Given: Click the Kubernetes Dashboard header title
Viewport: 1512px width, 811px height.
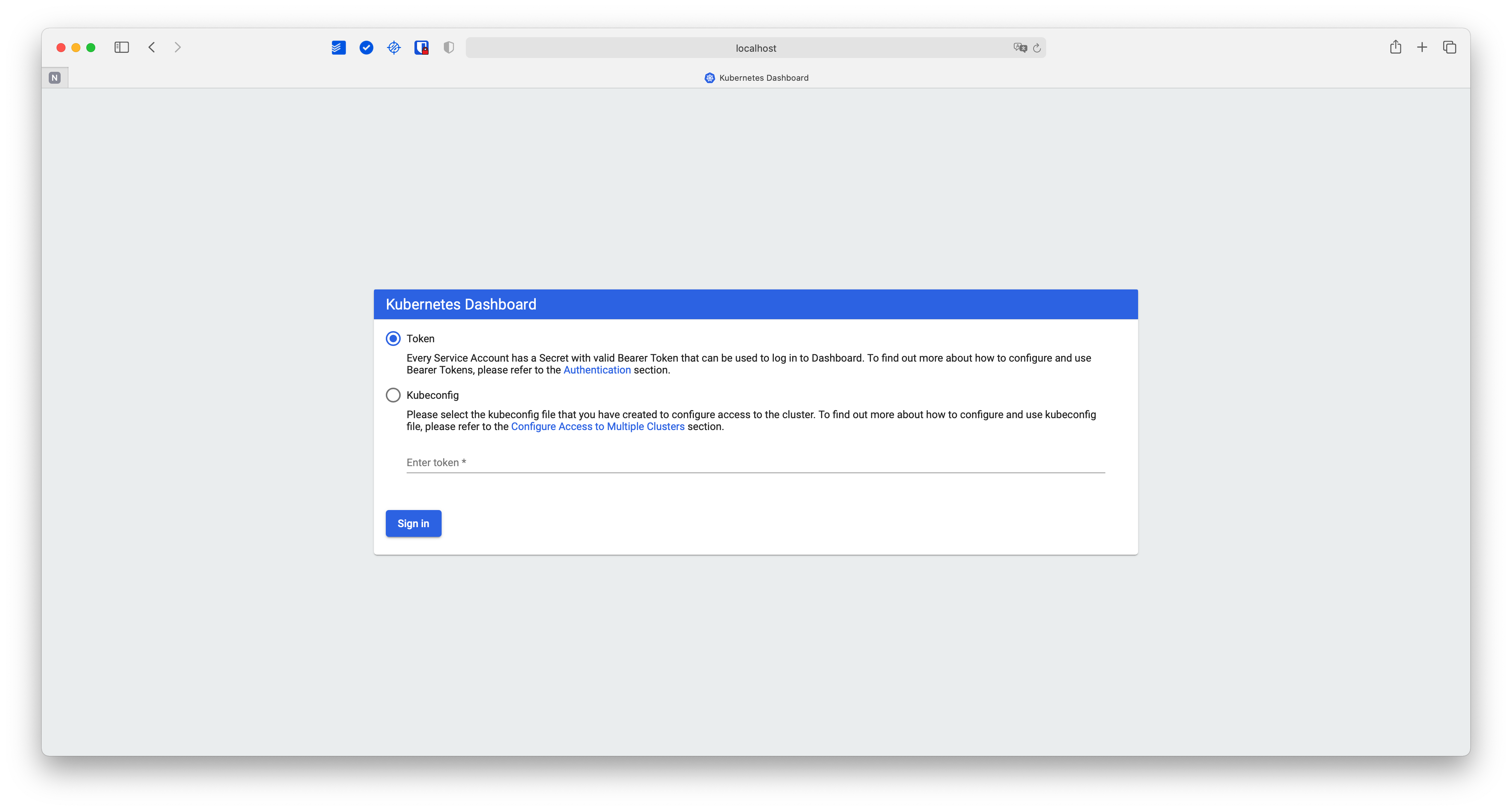Looking at the screenshot, I should click(x=461, y=305).
